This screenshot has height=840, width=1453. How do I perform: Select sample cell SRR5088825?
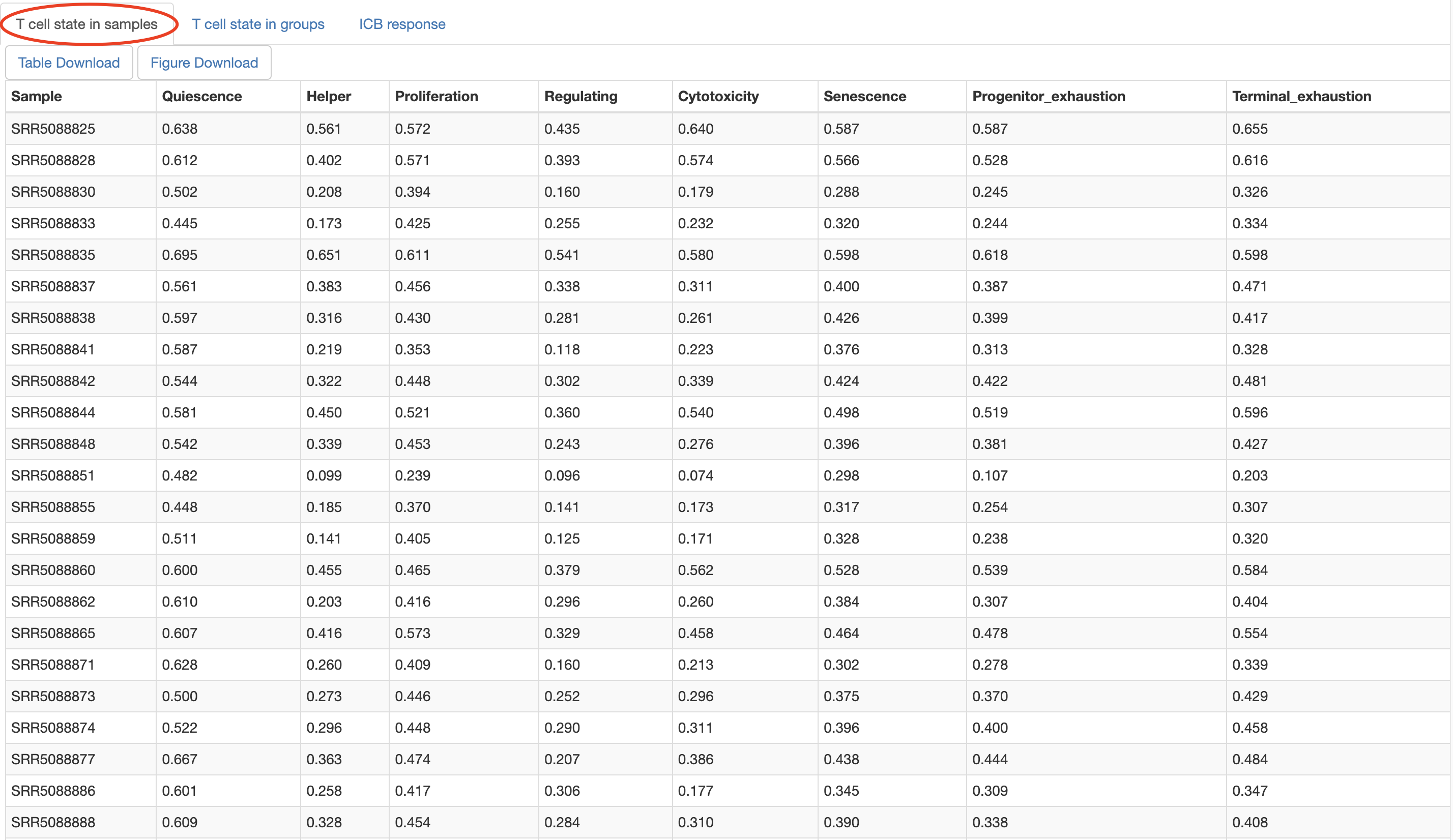click(x=53, y=129)
